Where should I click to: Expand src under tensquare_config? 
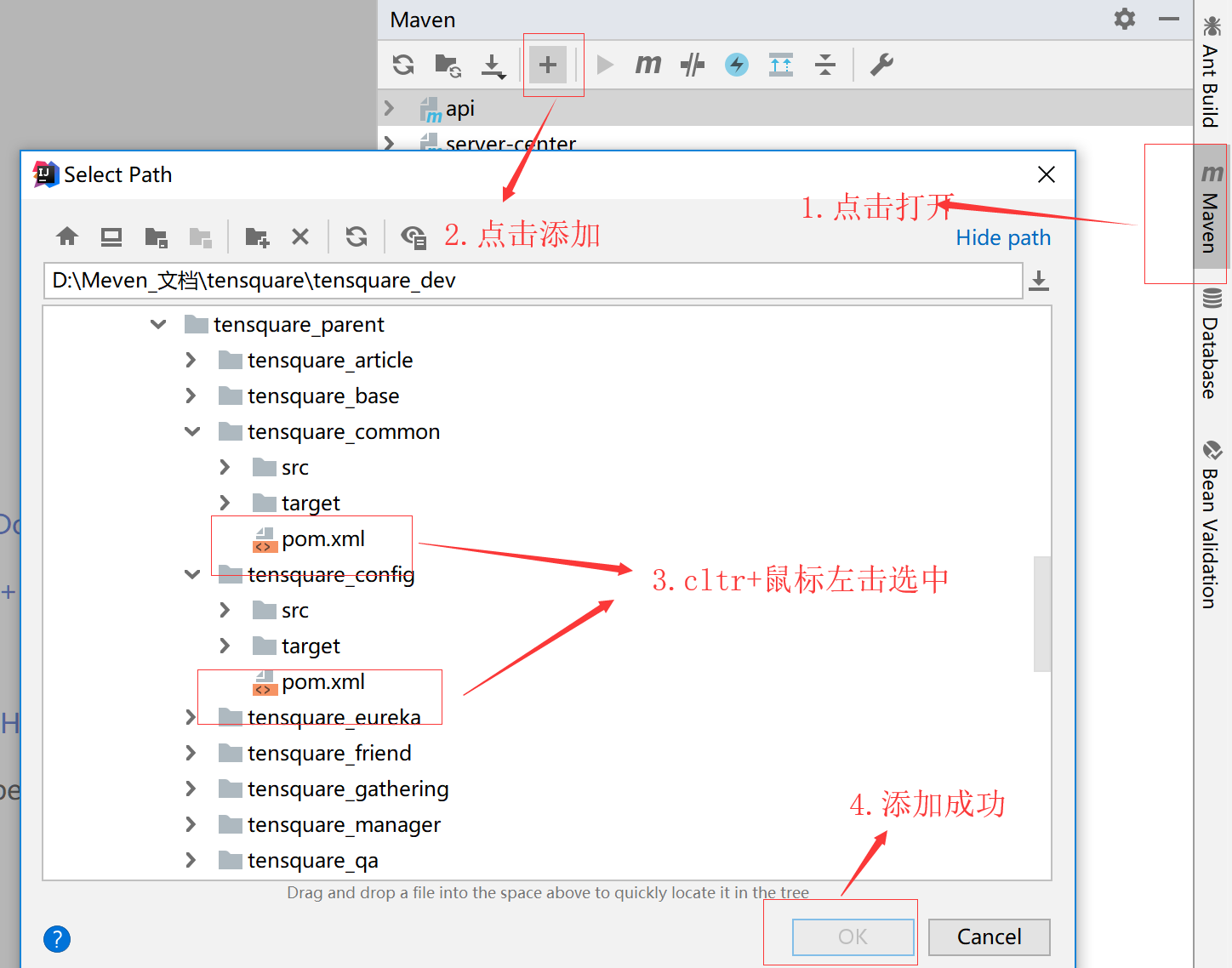225,610
